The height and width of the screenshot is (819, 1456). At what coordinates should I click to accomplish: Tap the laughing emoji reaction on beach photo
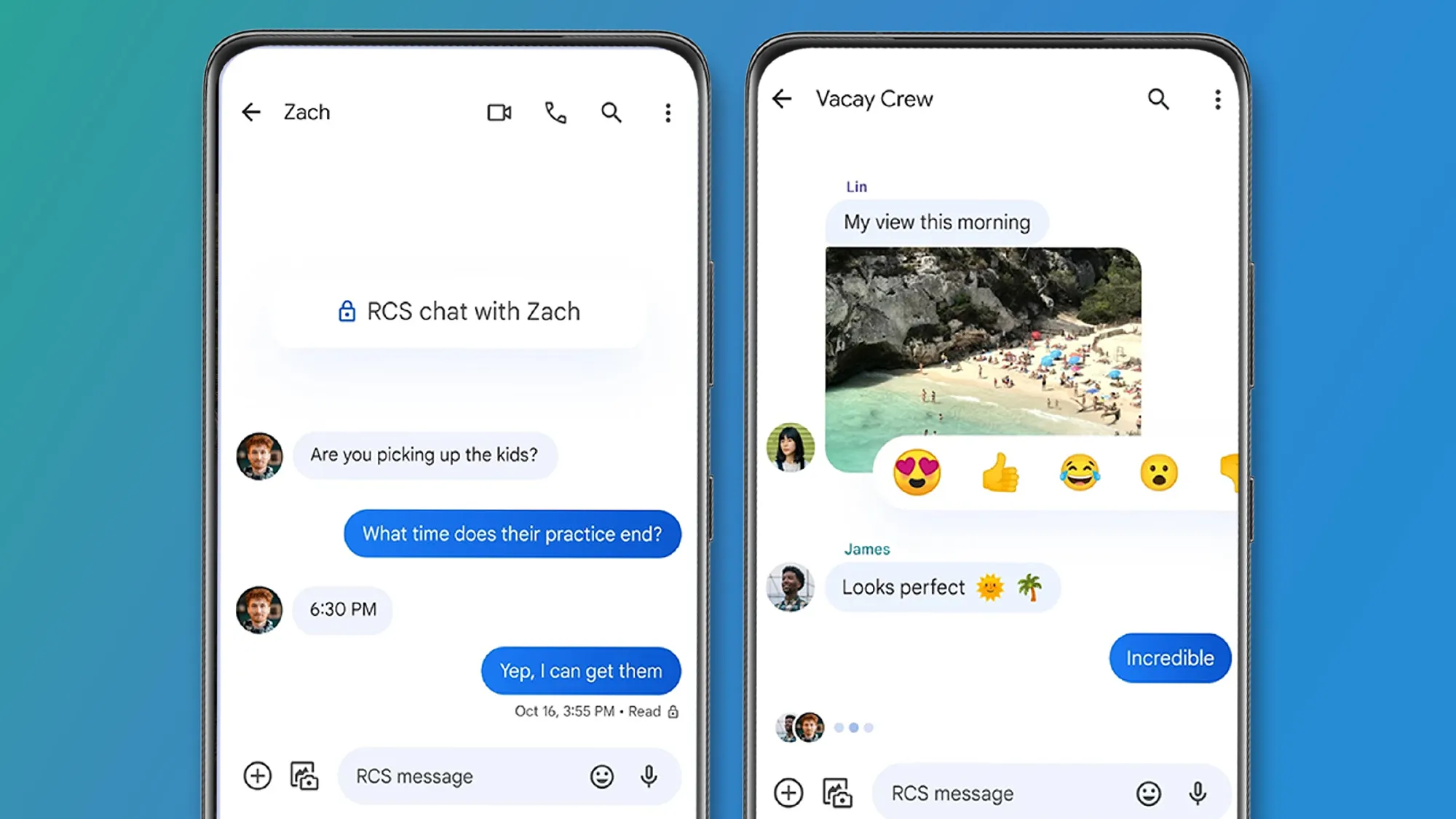pyautogui.click(x=1078, y=472)
